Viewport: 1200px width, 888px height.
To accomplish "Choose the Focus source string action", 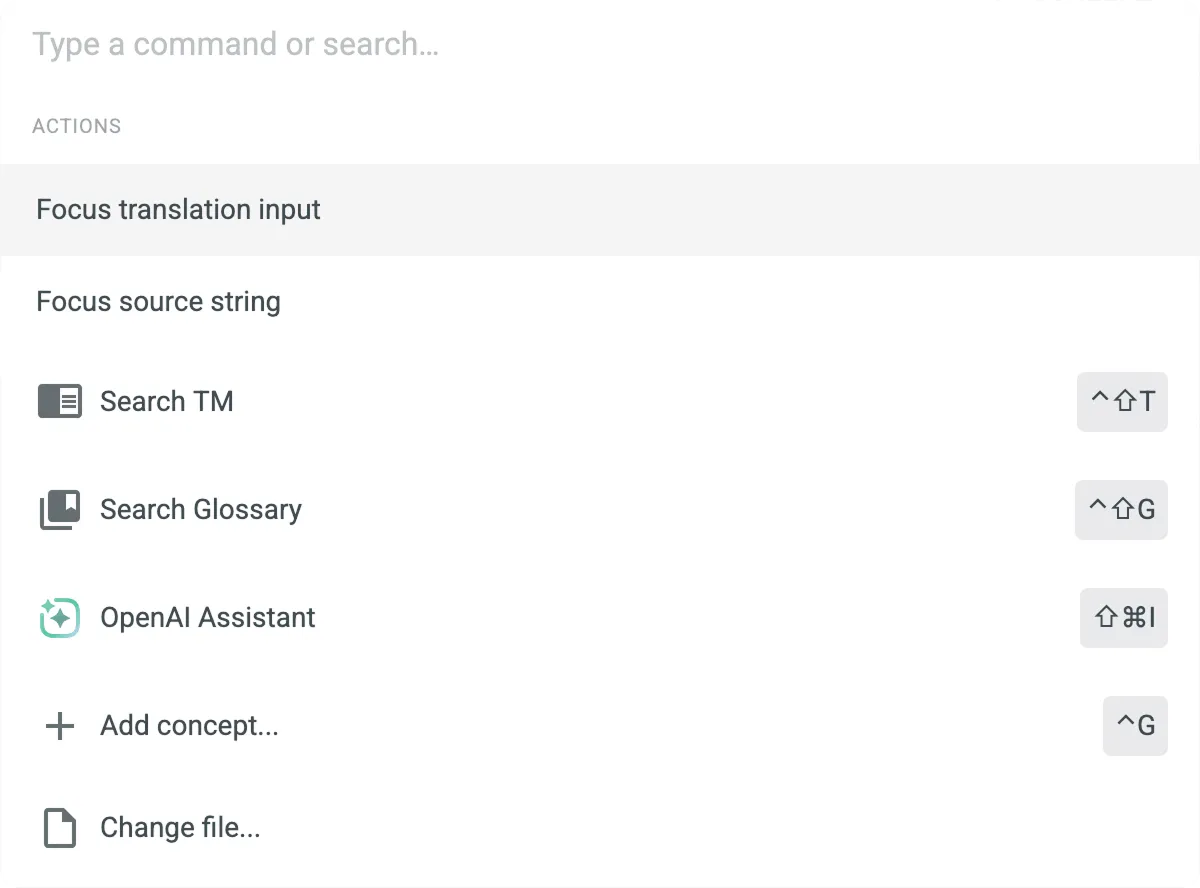I will pos(159,302).
